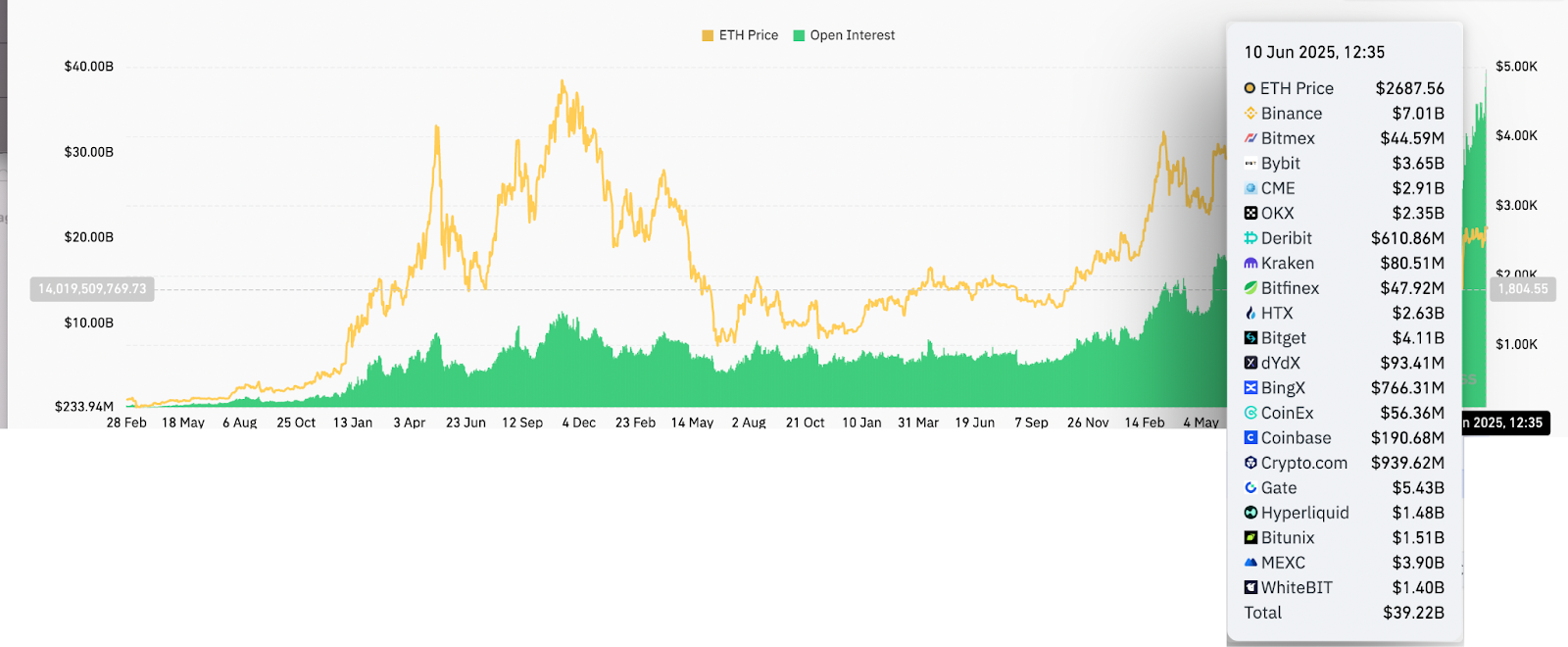Image resolution: width=1568 pixels, height=647 pixels.
Task: Click the Bitunix value $1.51B
Action: tap(1418, 537)
